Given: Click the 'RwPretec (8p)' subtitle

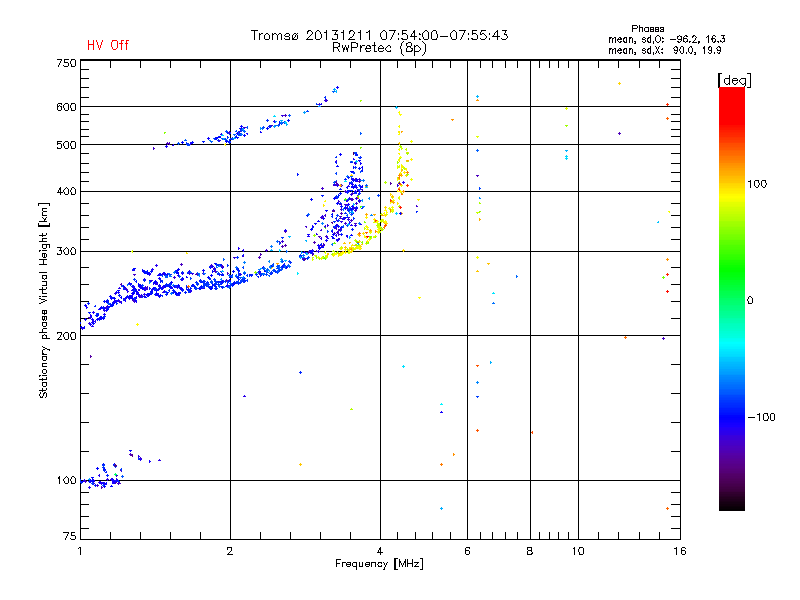Looking at the screenshot, I should pos(379,48).
